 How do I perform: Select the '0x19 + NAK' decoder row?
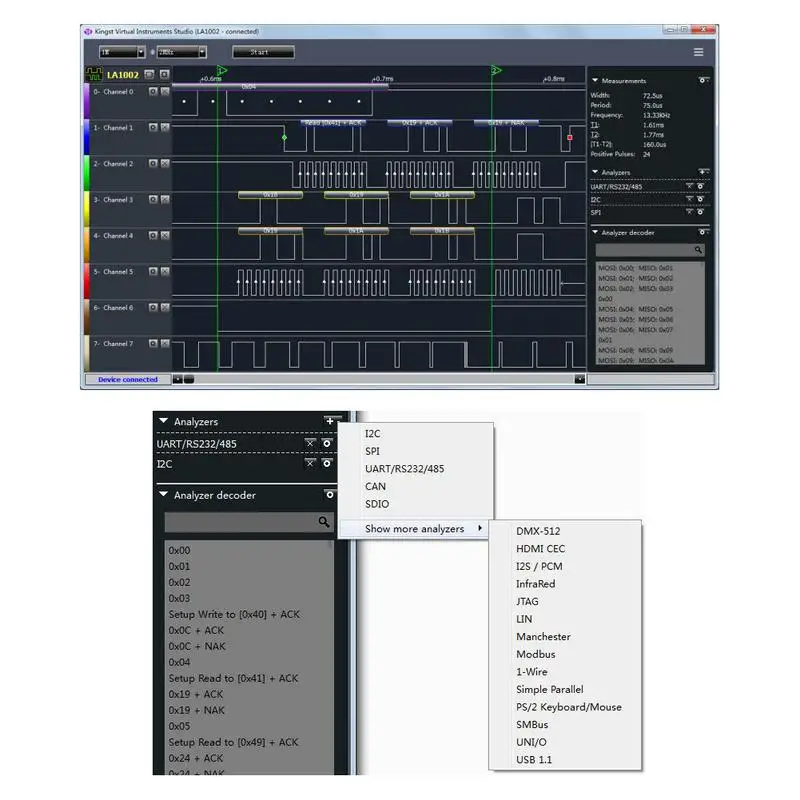pyautogui.click(x=196, y=710)
